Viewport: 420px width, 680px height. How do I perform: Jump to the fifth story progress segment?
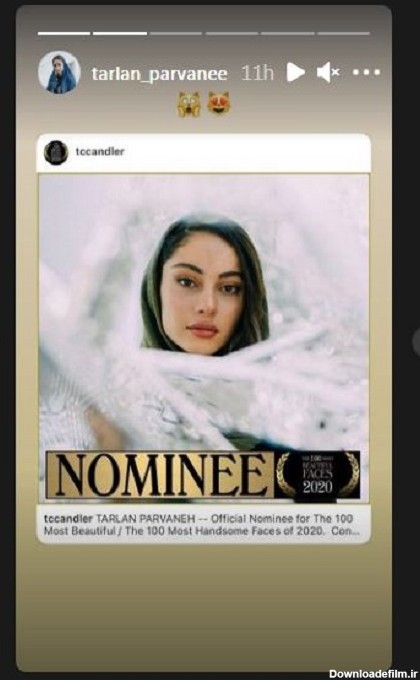click(x=288, y=33)
